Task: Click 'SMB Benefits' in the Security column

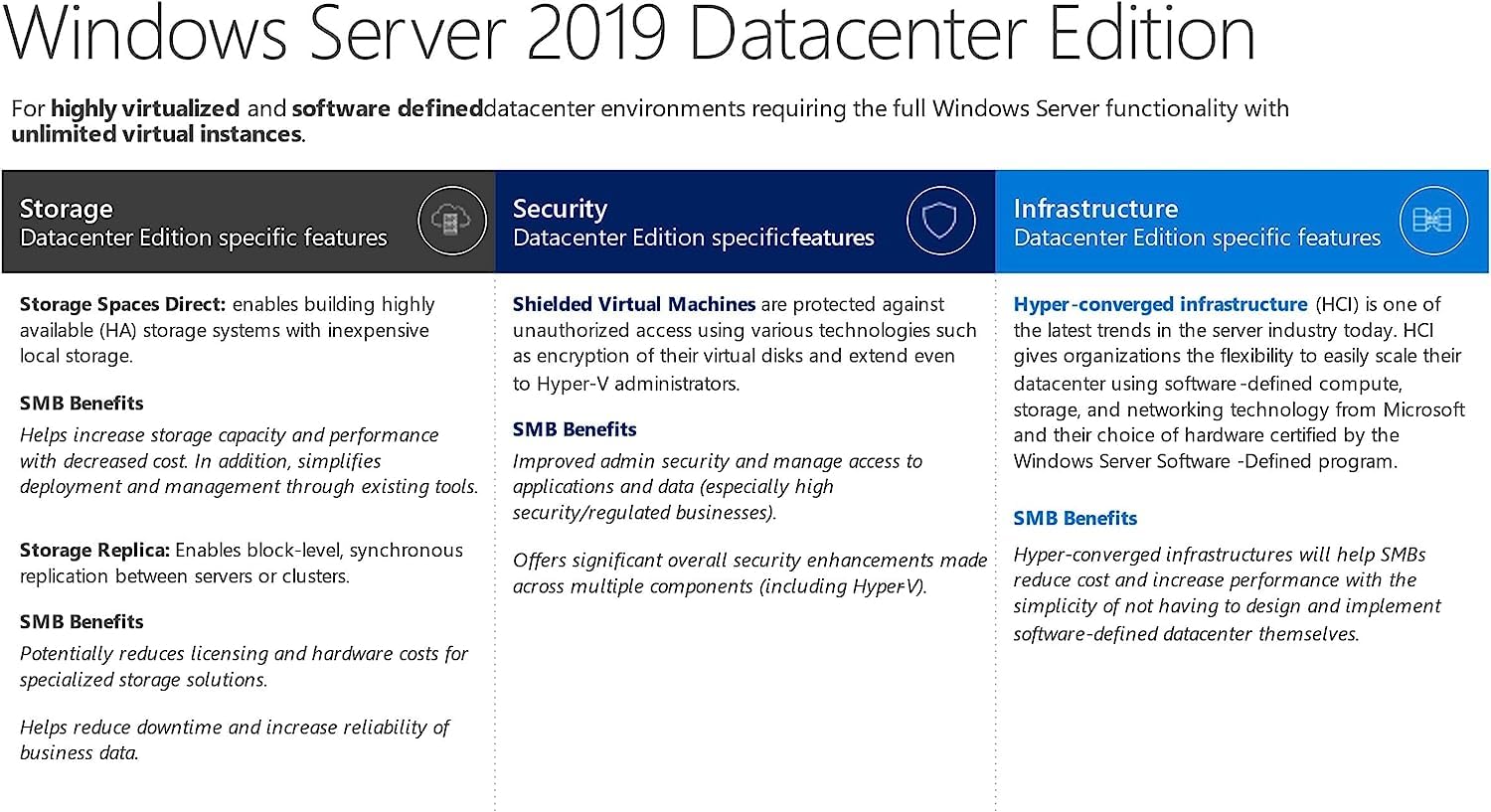Action: pos(575,429)
